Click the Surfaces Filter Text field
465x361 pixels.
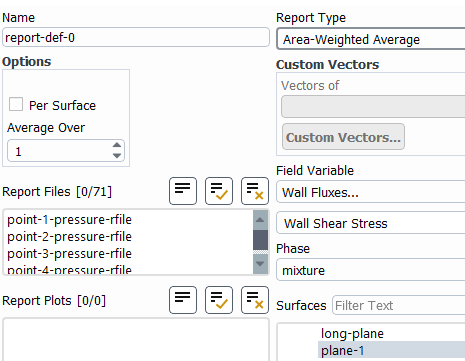399,305
